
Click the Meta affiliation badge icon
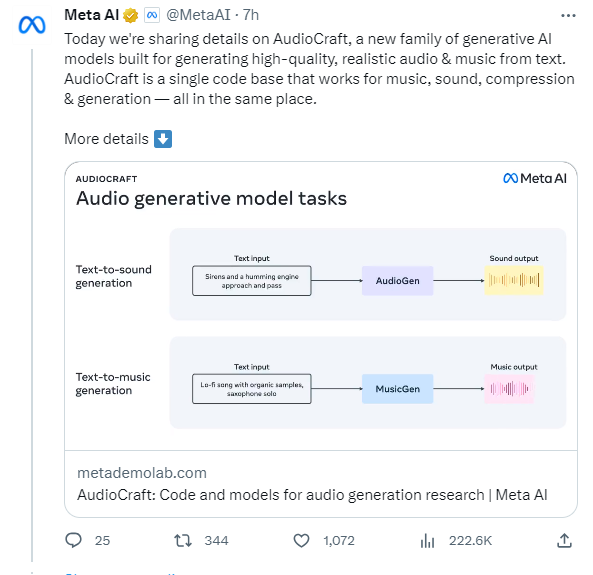coord(152,15)
